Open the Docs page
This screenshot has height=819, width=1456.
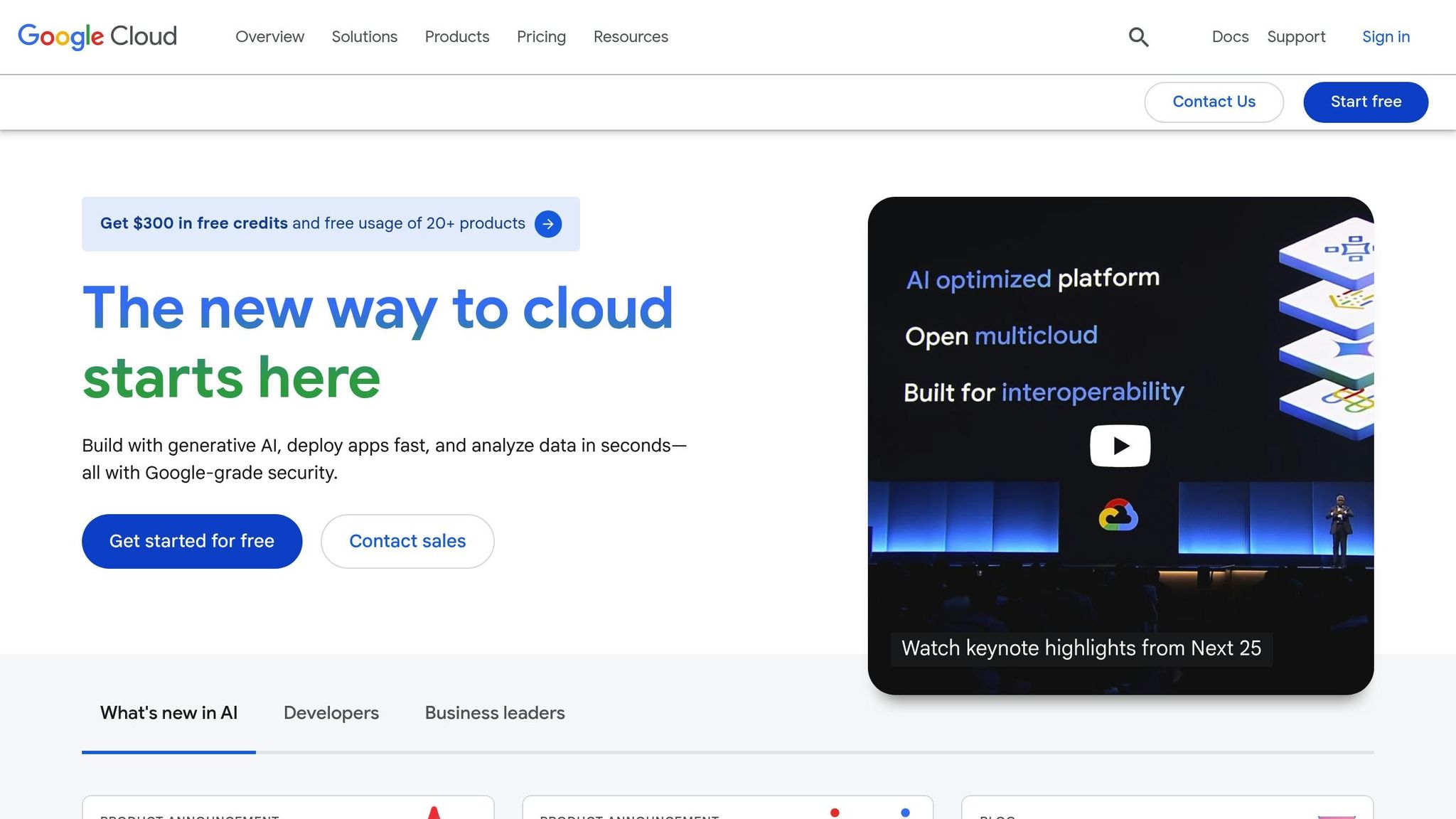coord(1229,37)
